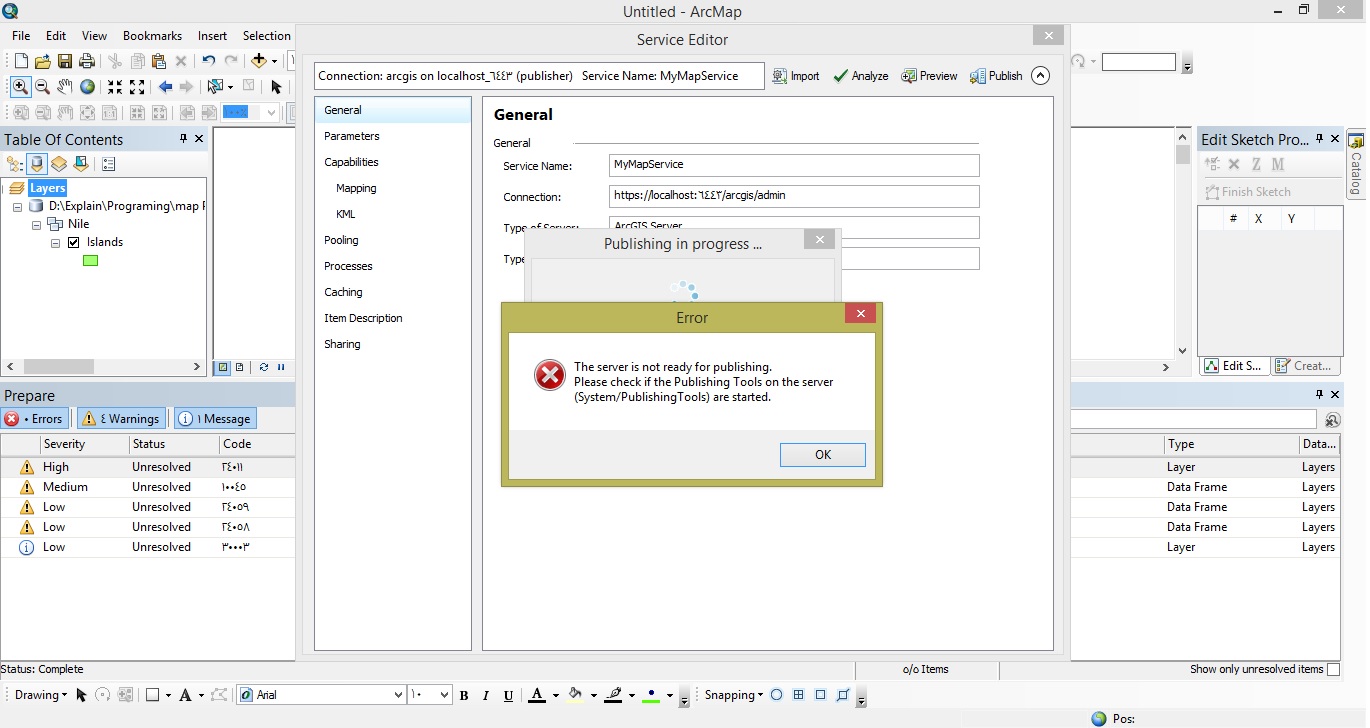Image resolution: width=1370 pixels, height=728 pixels.
Task: Open a map document with the folder icon
Action: tap(42, 61)
